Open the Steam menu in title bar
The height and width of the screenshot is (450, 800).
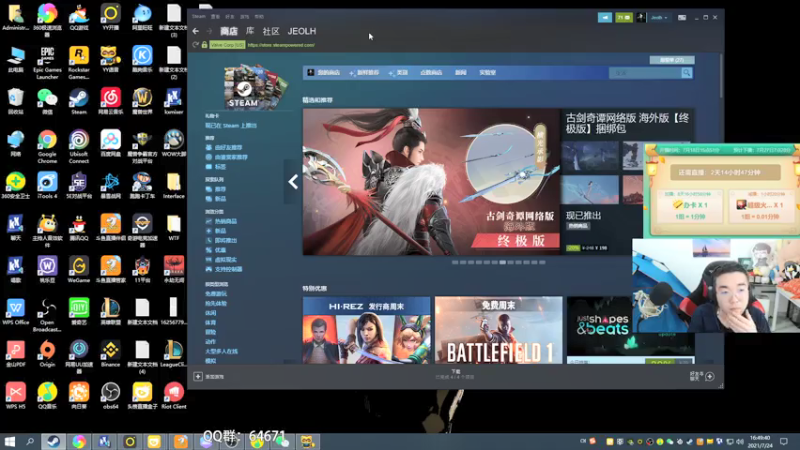click(198, 17)
